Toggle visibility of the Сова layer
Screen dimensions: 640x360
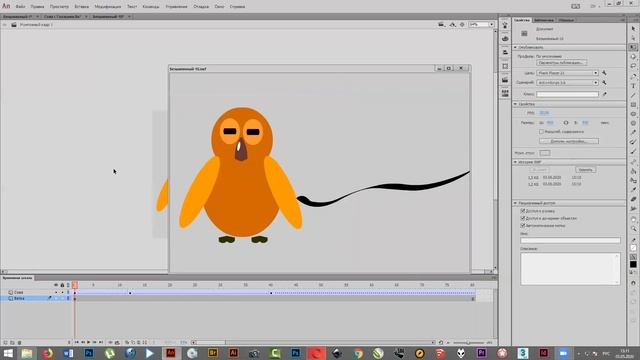[x=56, y=292]
